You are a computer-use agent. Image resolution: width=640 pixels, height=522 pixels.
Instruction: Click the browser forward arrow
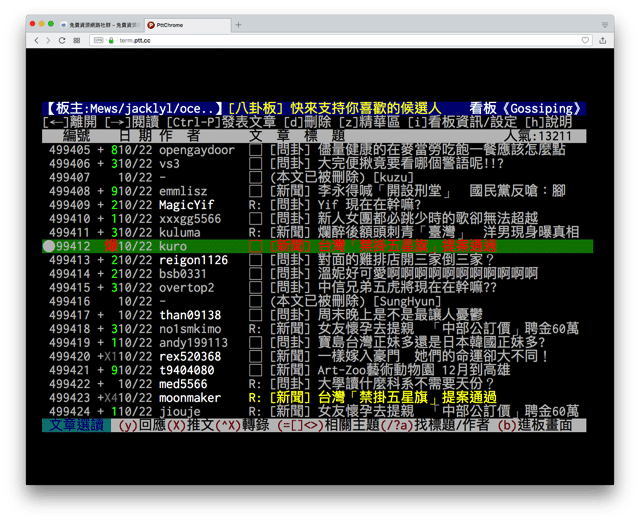(x=49, y=41)
